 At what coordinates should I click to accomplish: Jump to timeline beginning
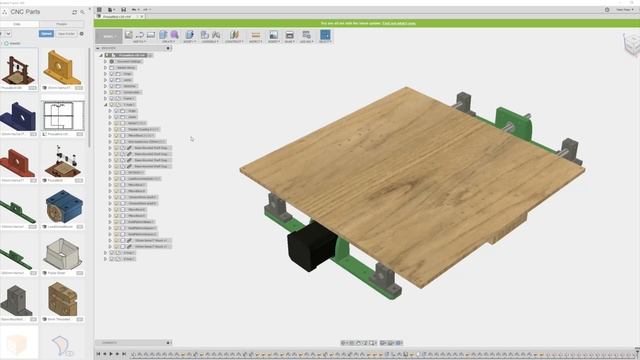click(x=98, y=354)
